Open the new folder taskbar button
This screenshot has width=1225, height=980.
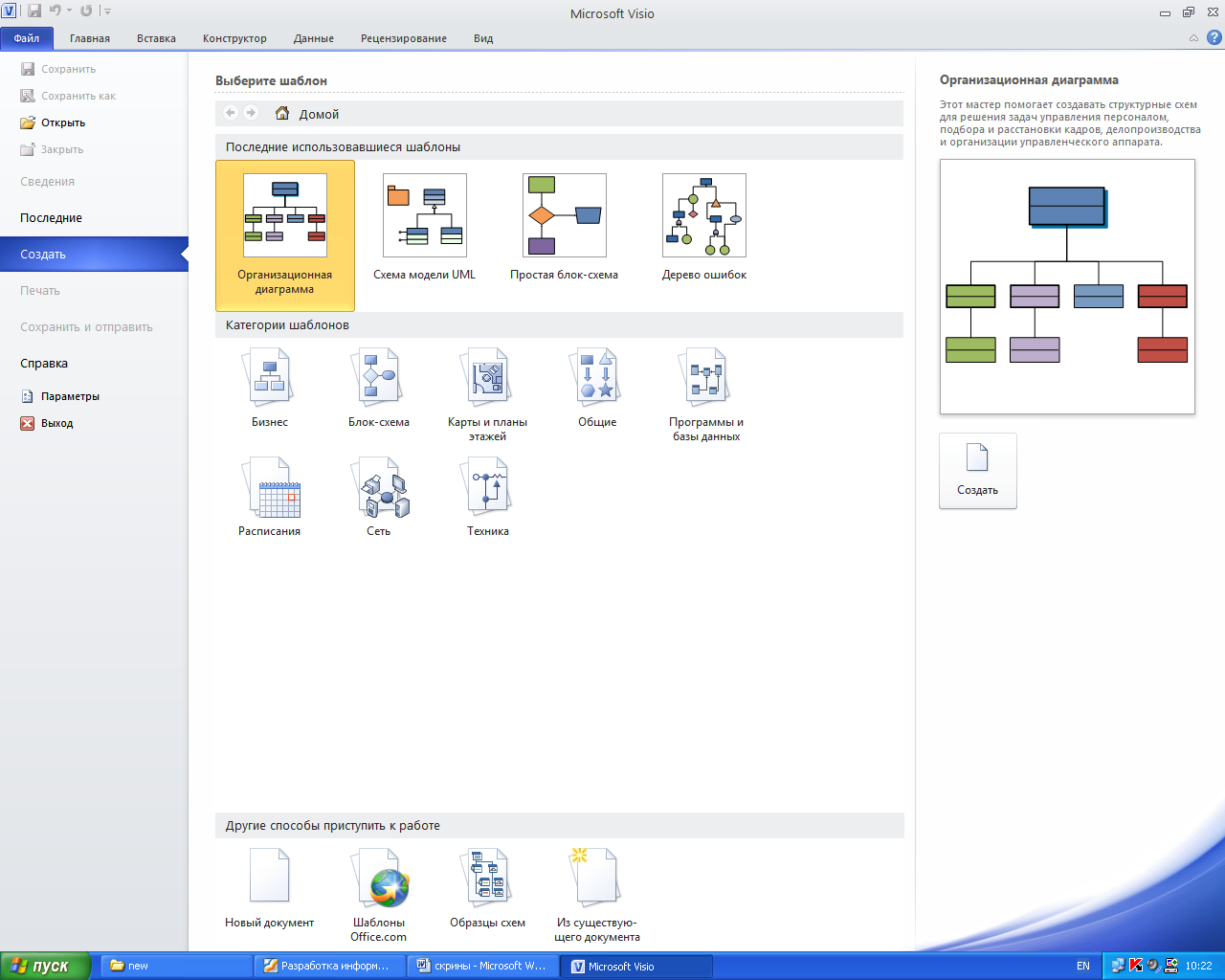[x=176, y=966]
